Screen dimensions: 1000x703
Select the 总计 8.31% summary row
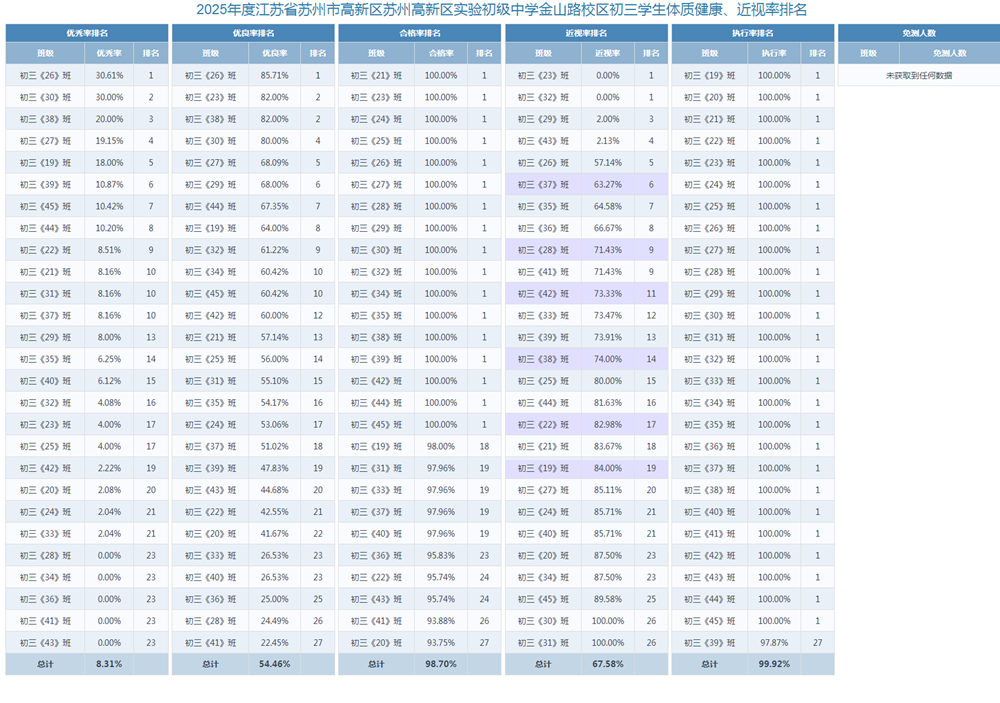click(x=87, y=664)
